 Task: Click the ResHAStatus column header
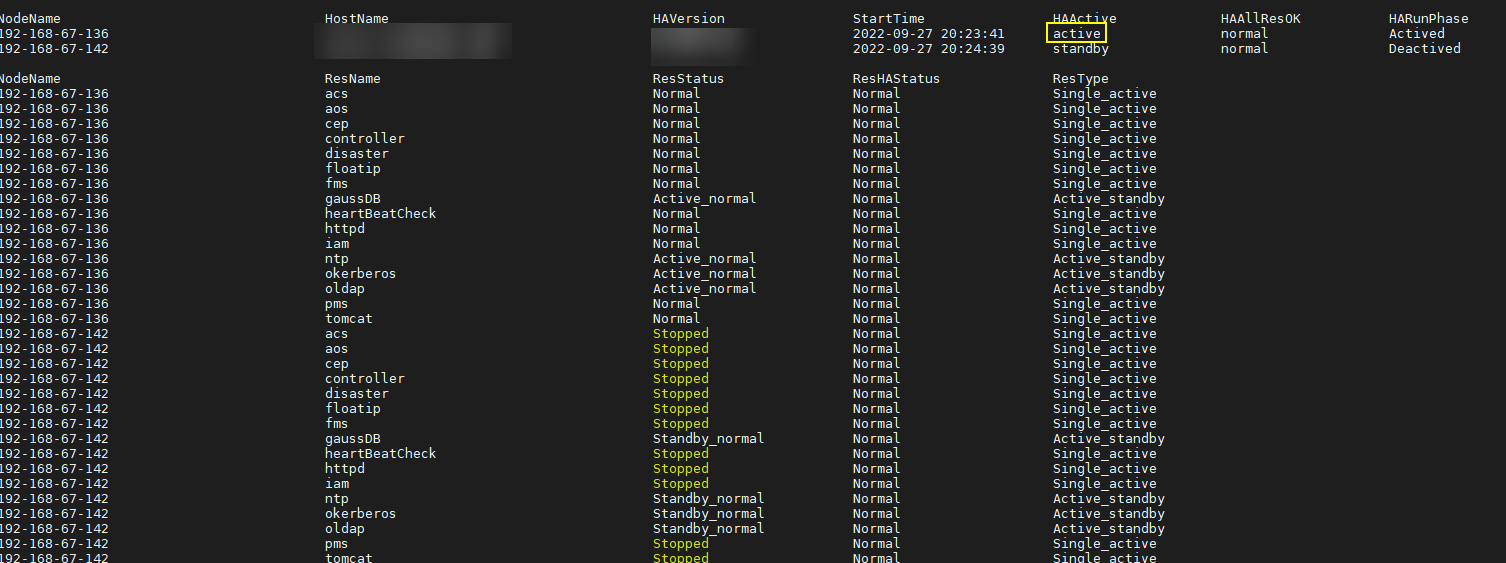[x=896, y=79]
